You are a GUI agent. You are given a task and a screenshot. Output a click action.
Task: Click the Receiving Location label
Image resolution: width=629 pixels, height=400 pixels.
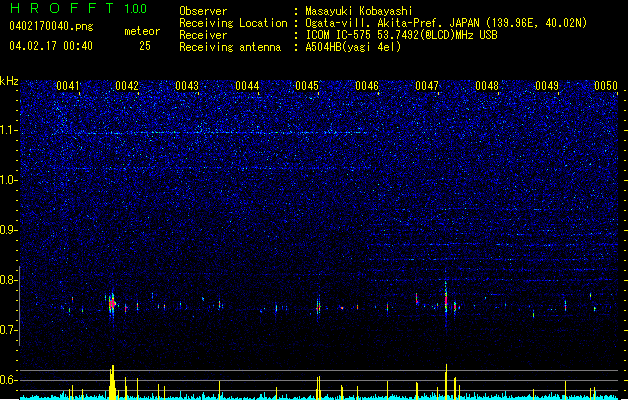pyautogui.click(x=233, y=23)
